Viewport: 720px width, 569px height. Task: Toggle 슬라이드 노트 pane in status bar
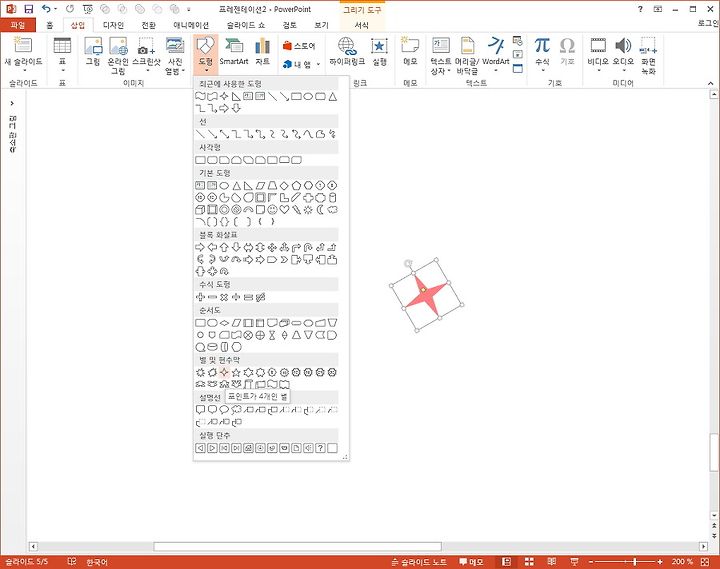pos(418,562)
